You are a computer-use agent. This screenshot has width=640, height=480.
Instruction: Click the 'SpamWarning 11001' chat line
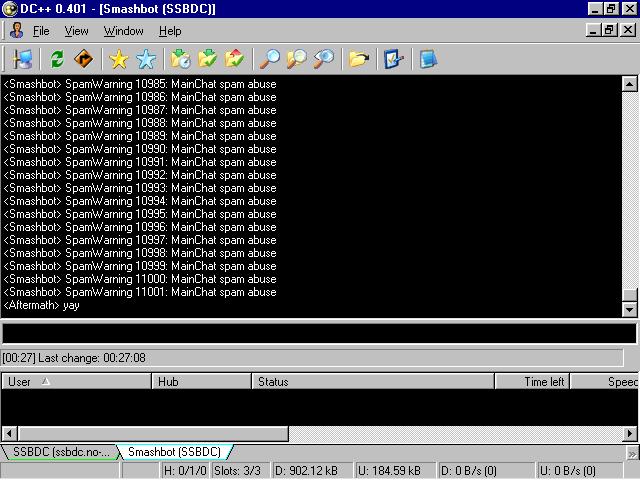click(x=140, y=292)
